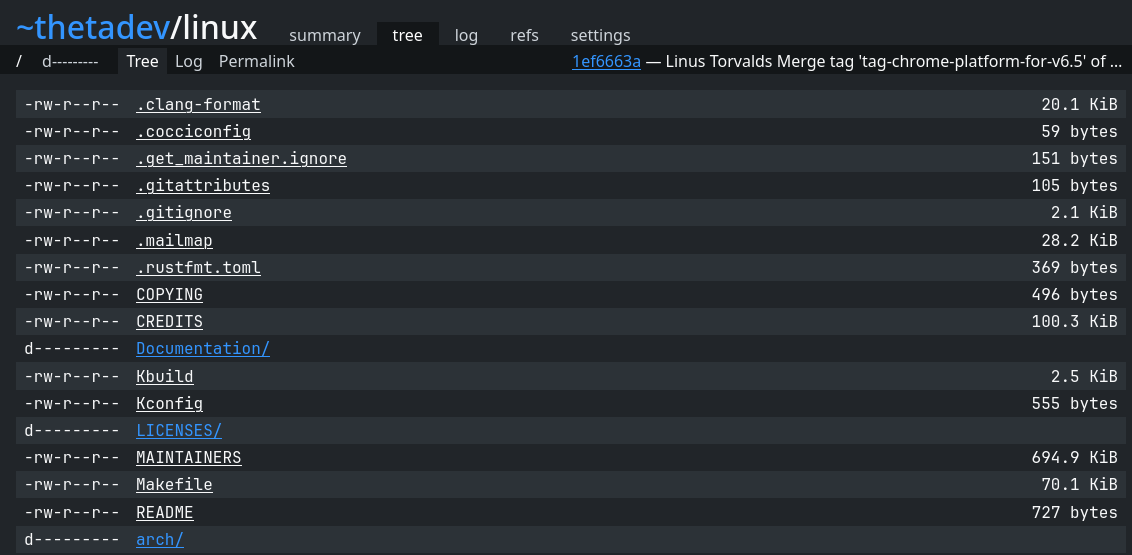
Task: Open the COPYING file
Action: tap(169, 294)
